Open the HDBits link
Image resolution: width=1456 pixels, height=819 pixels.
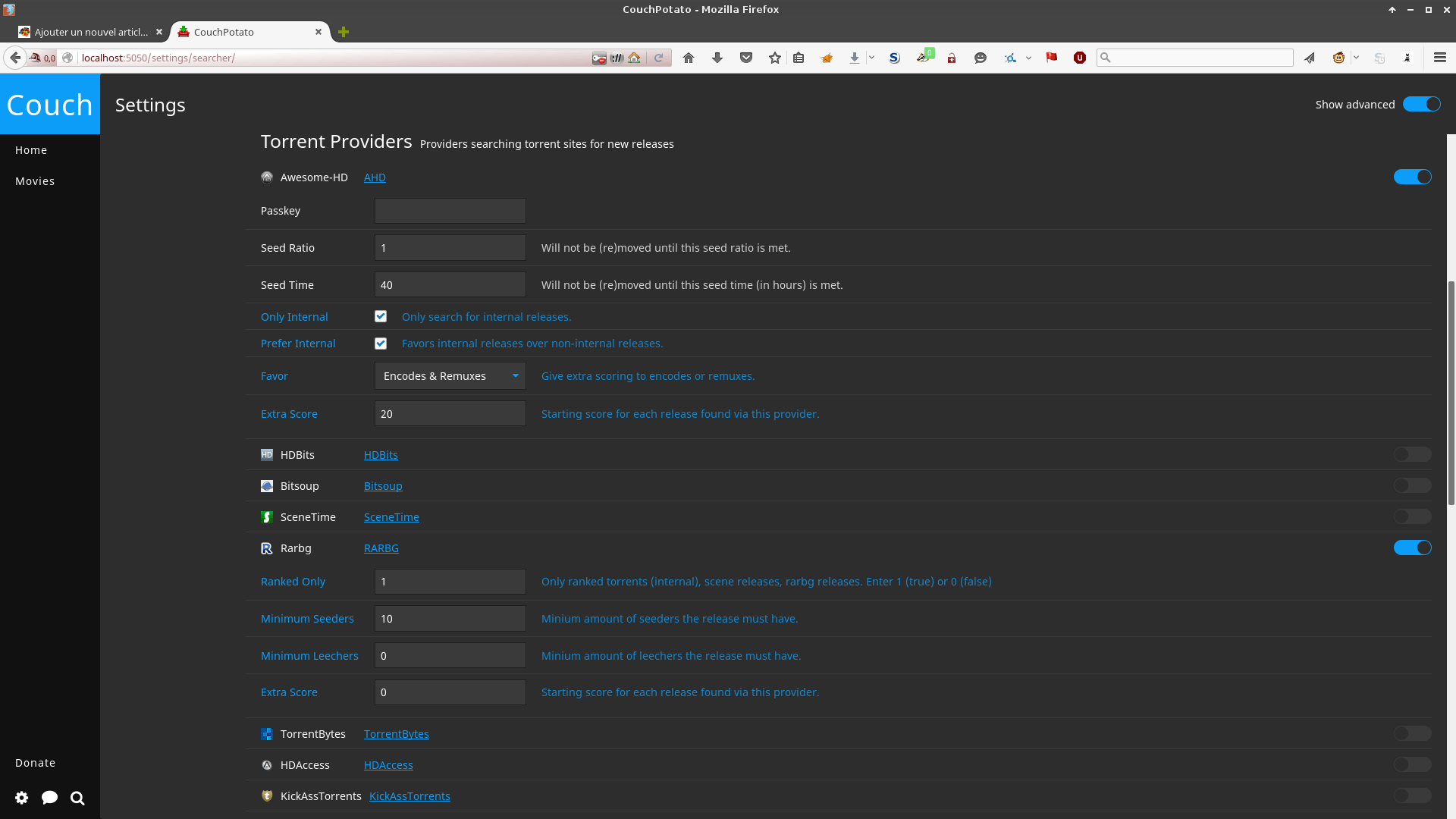(381, 455)
